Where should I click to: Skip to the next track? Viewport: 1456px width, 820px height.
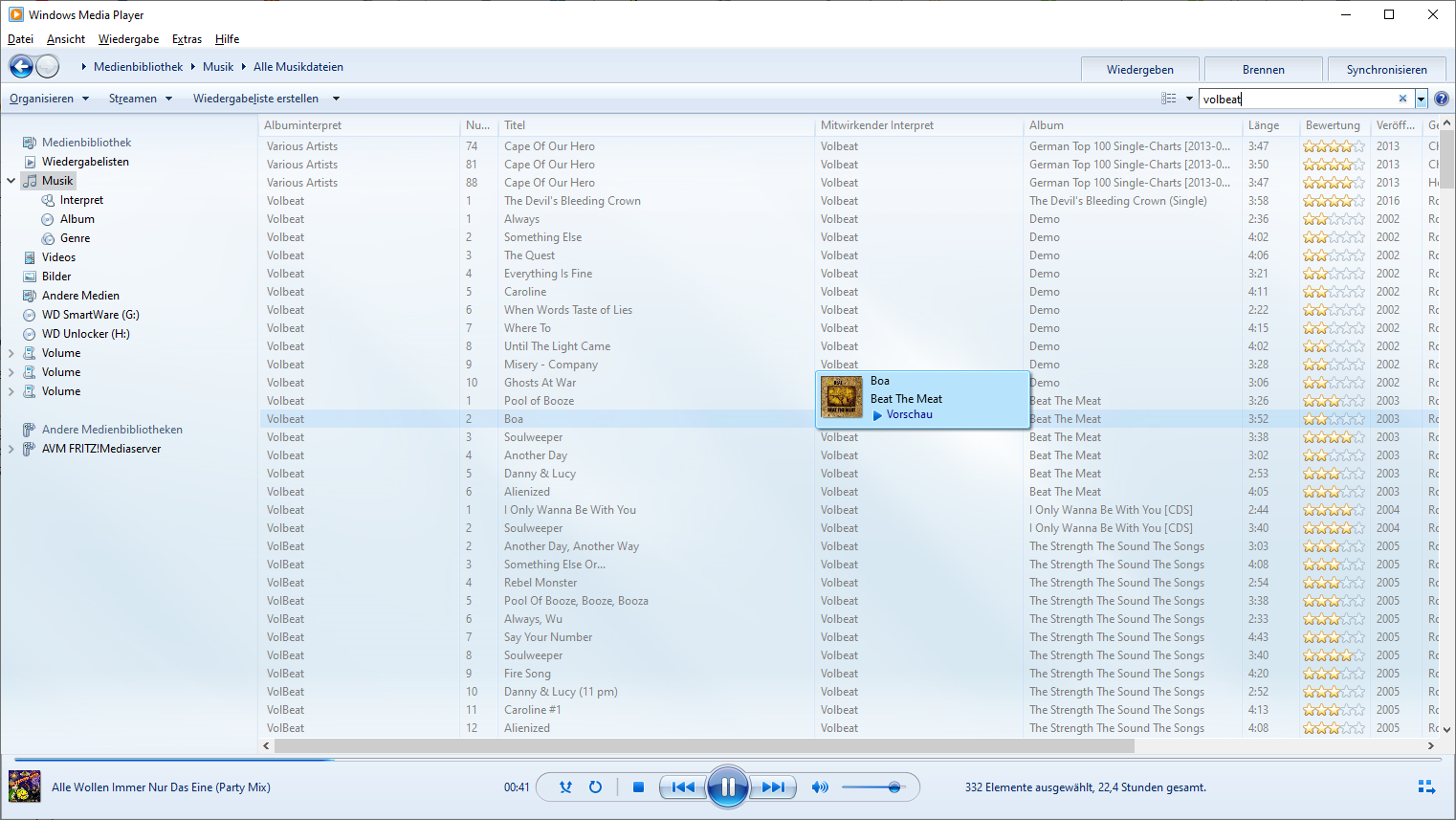click(773, 787)
